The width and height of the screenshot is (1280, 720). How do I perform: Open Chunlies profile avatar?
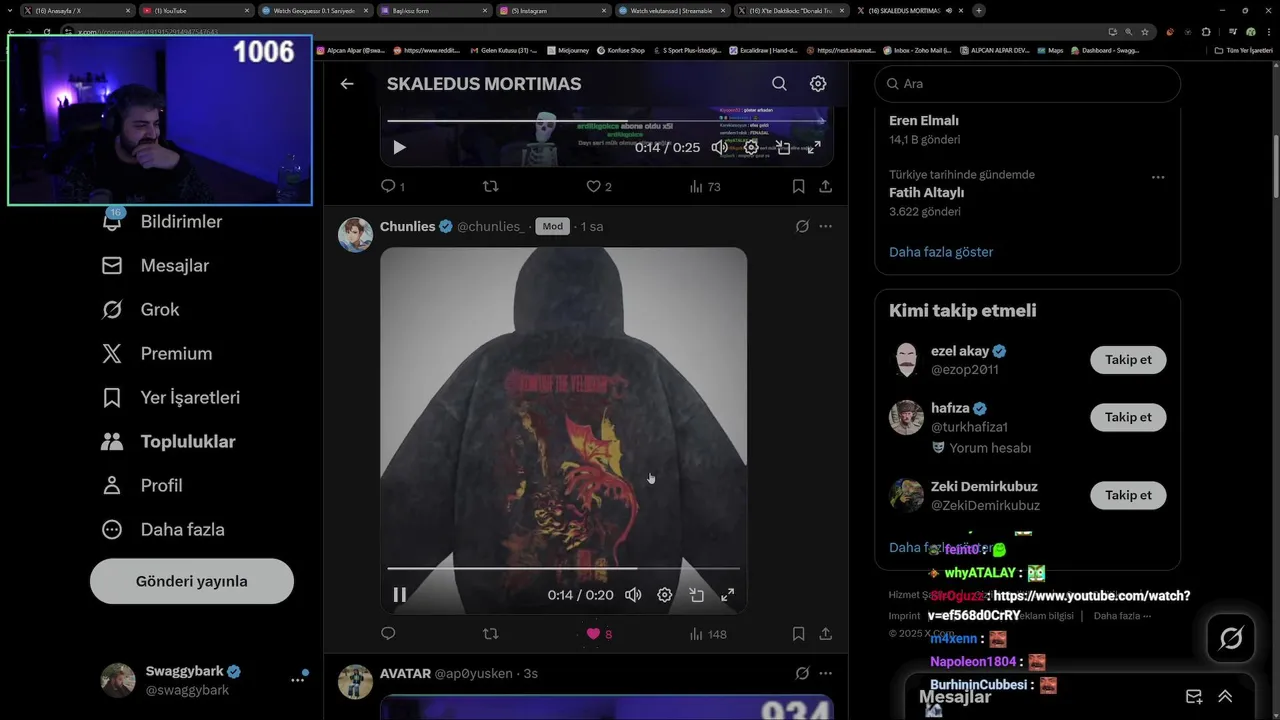355,235
